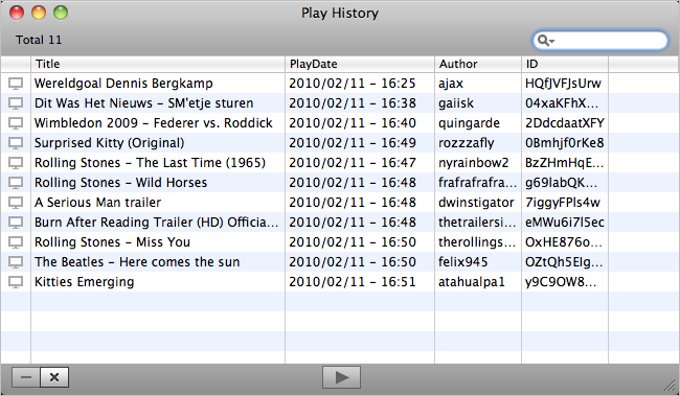Click monitor icon beside Kitties Emerging row
The height and width of the screenshot is (396, 680).
[16, 282]
